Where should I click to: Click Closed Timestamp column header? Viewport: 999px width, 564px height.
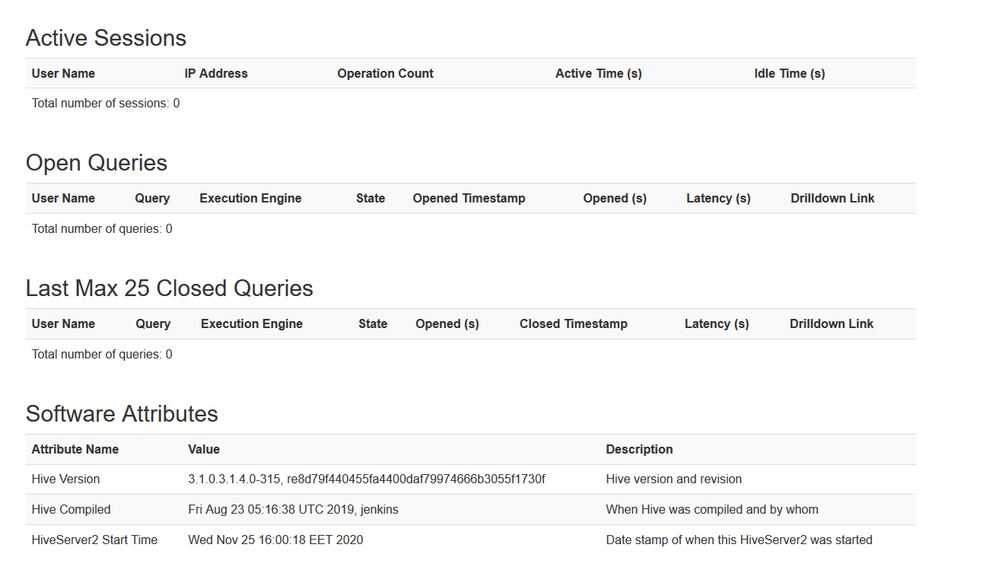pyautogui.click(x=573, y=324)
